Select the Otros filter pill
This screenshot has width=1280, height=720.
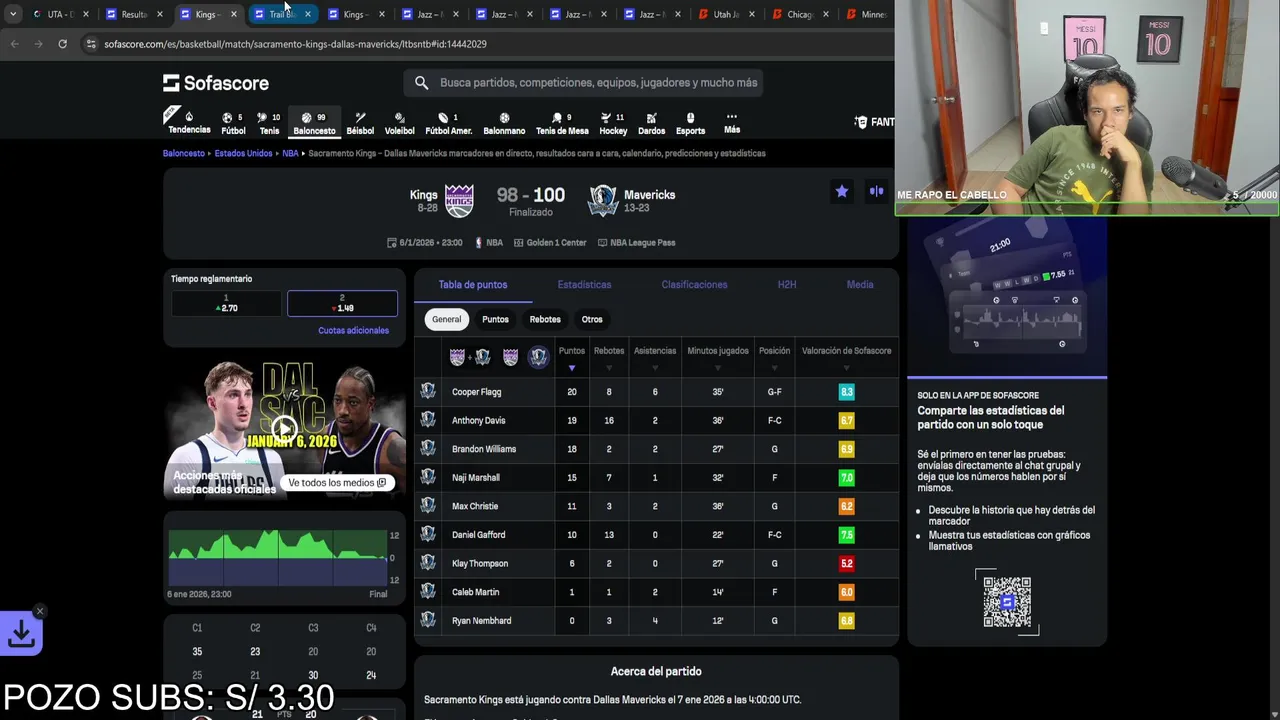pyautogui.click(x=592, y=319)
